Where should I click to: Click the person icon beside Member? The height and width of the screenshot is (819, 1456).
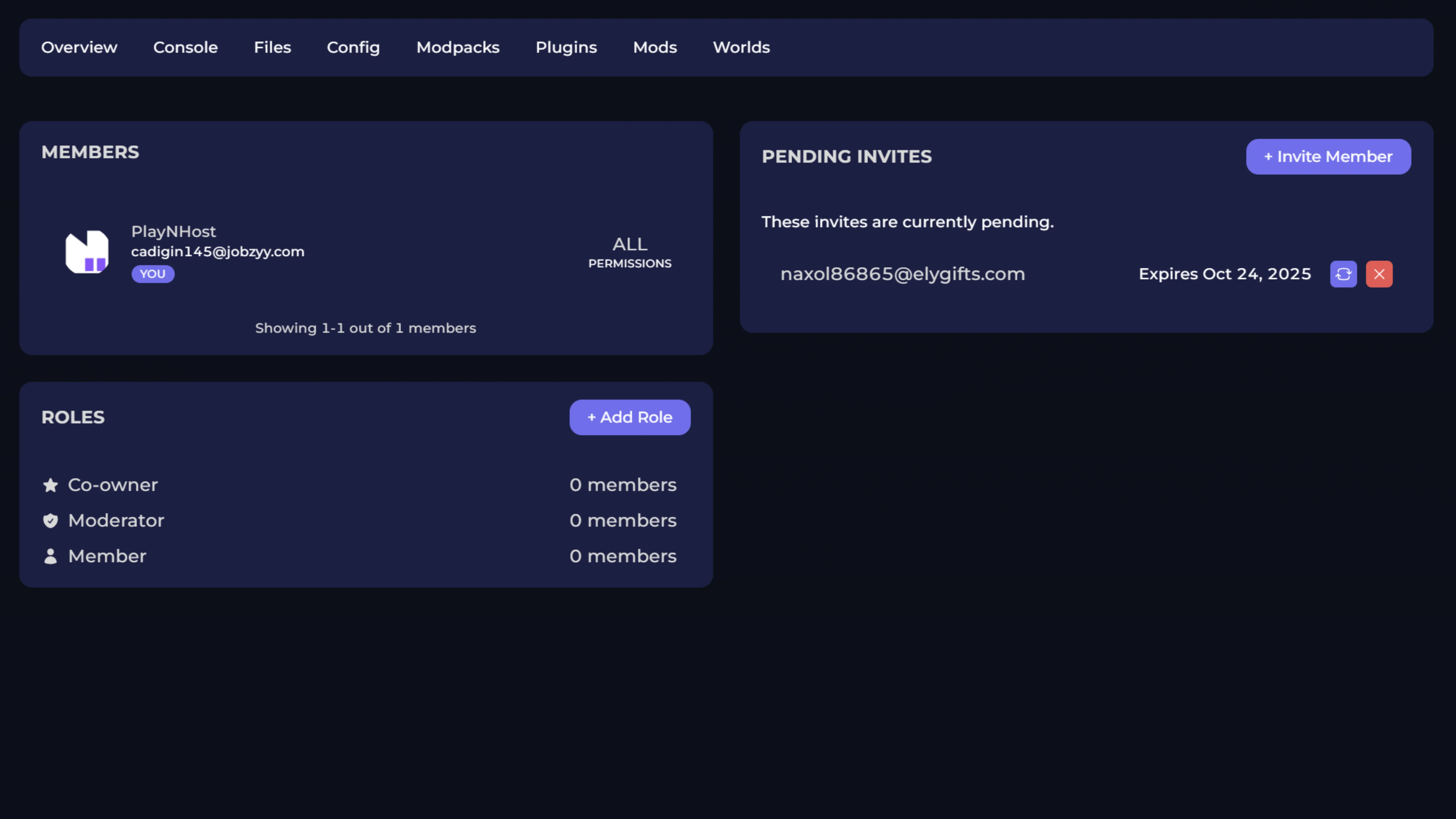(50, 556)
